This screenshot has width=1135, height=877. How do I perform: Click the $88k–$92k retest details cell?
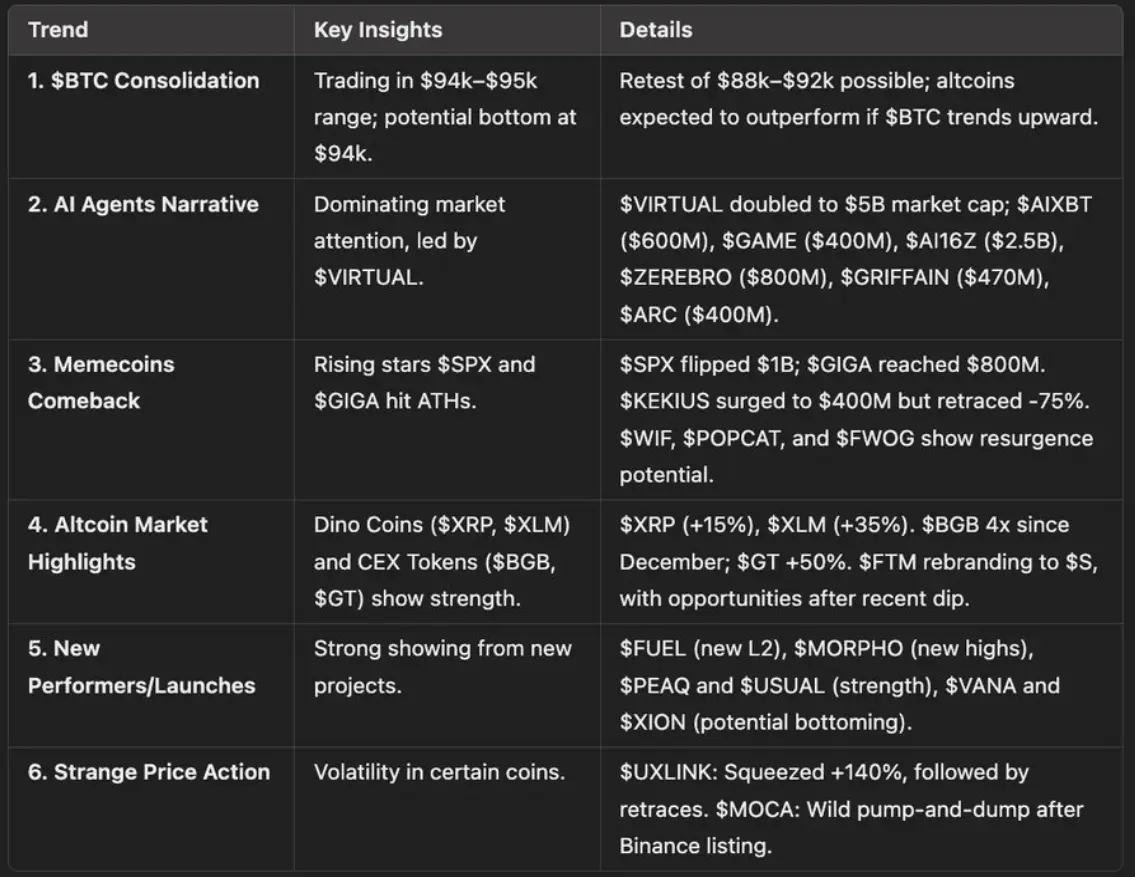tap(858, 99)
